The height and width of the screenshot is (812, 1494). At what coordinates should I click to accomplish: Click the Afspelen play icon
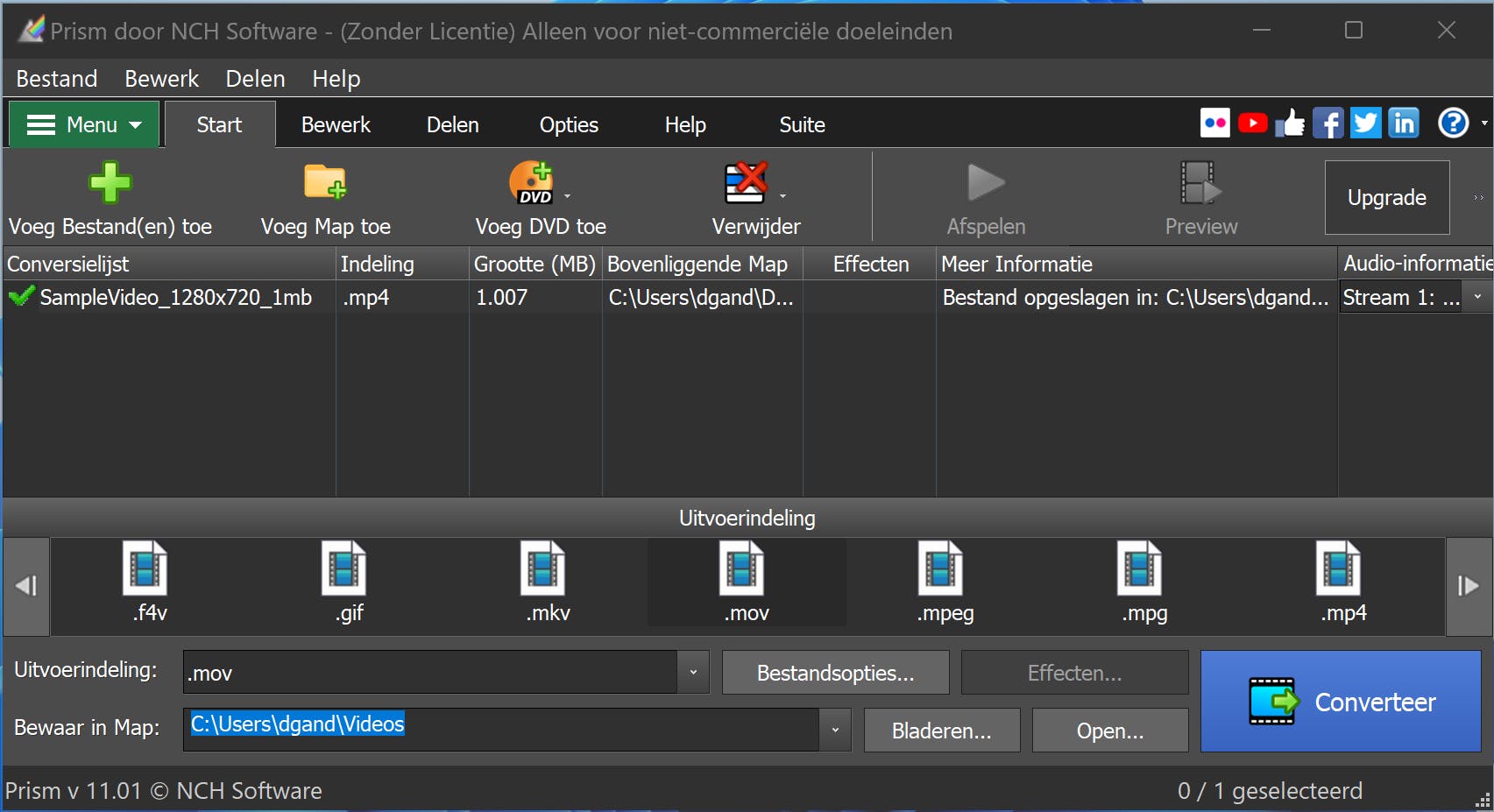tap(986, 182)
